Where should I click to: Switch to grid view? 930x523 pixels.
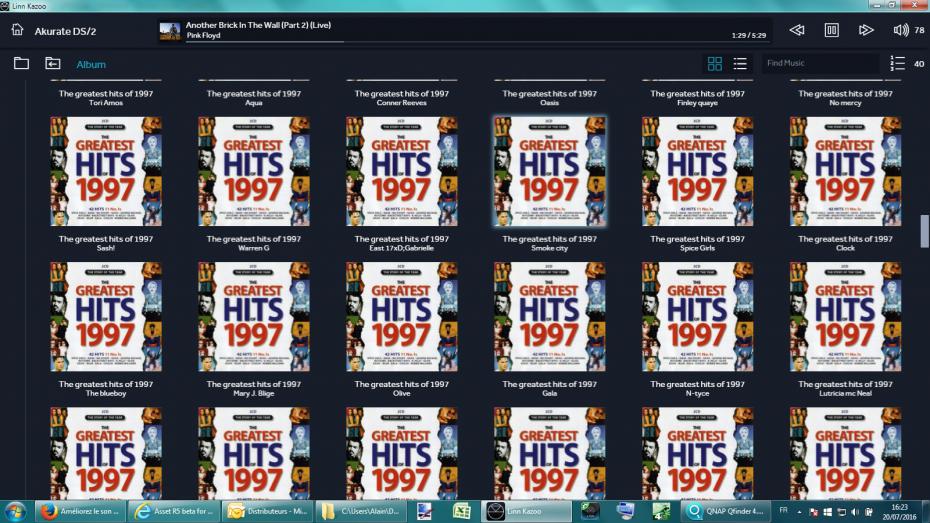(x=715, y=64)
